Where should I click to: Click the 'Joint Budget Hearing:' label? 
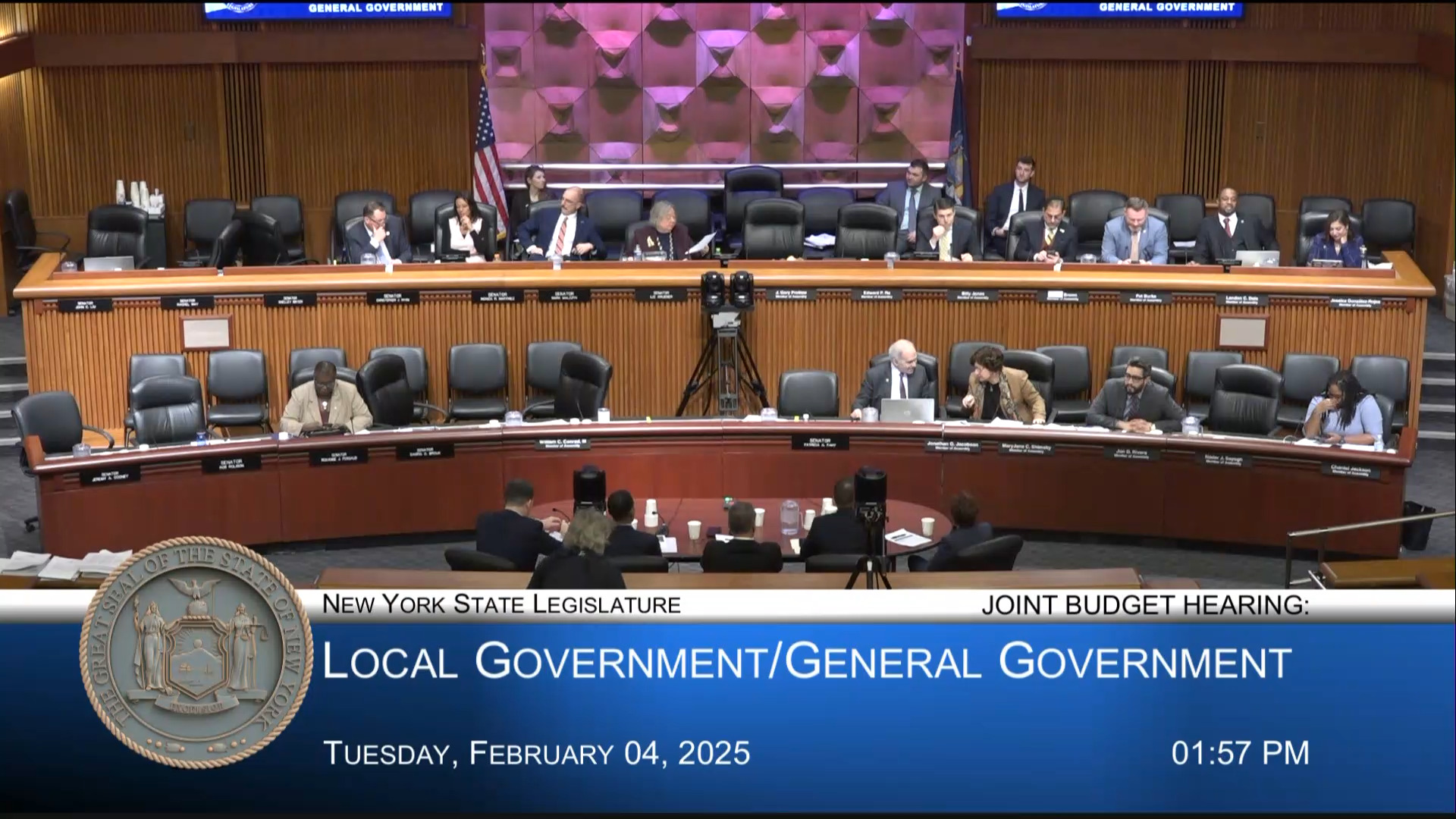[1144, 605]
